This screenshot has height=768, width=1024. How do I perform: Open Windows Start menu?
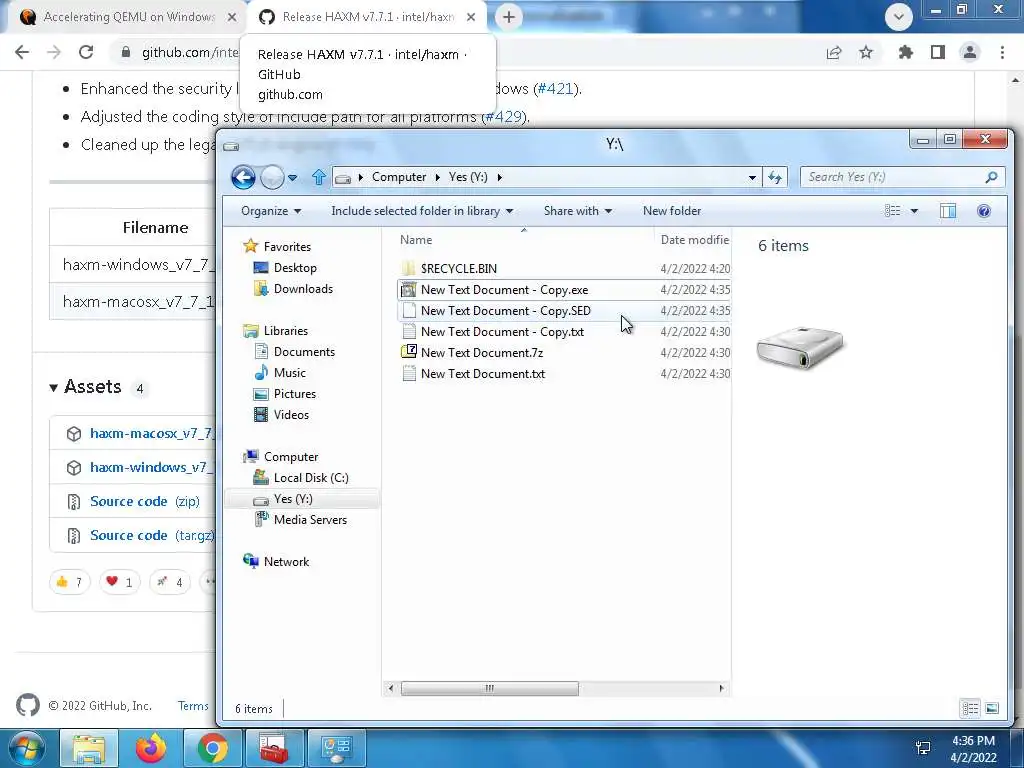pos(26,748)
